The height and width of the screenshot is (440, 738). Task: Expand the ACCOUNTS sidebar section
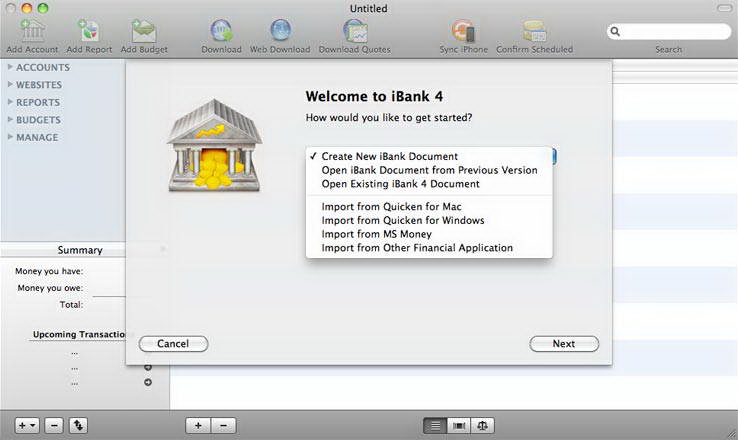pos(10,67)
